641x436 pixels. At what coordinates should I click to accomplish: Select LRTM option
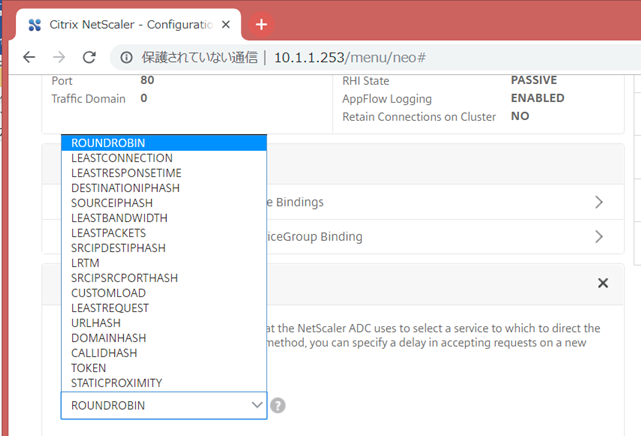[x=164, y=263]
